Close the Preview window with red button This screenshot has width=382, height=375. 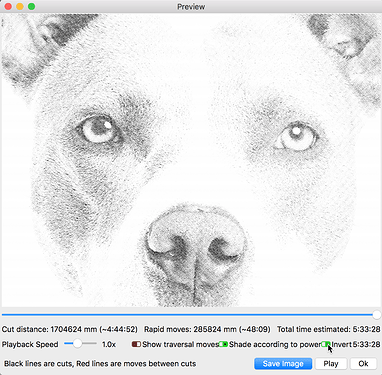[8, 6]
